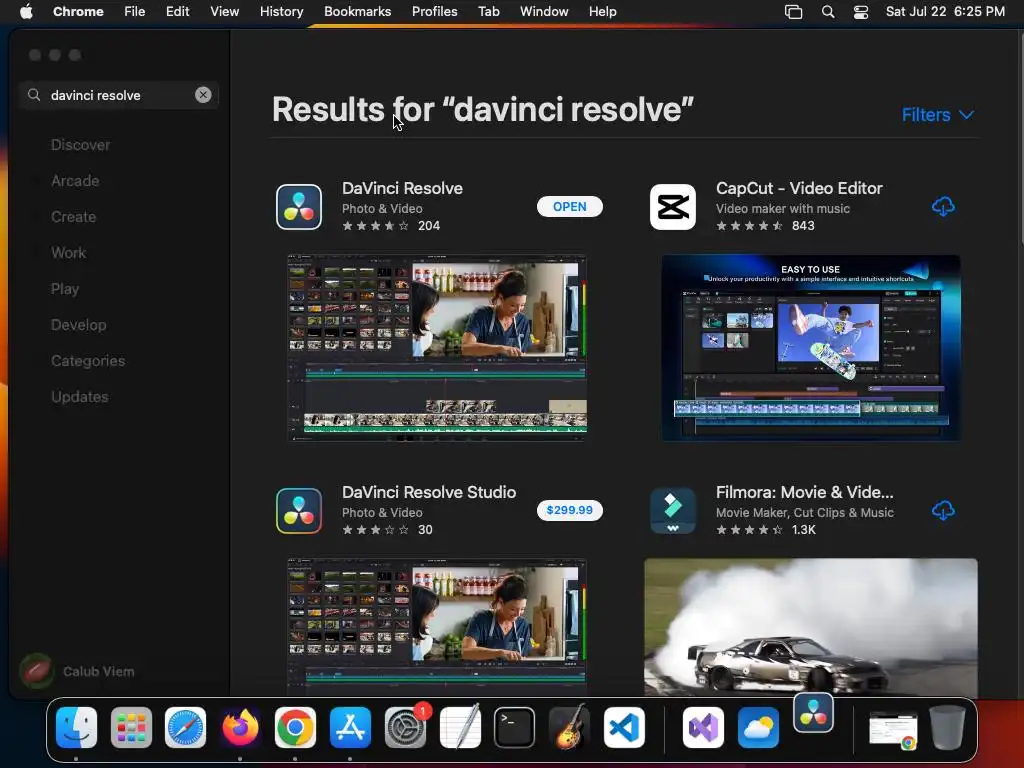This screenshot has width=1024, height=768.
Task: Click the OPEN button for DaVinci Resolve
Action: pyautogui.click(x=569, y=206)
